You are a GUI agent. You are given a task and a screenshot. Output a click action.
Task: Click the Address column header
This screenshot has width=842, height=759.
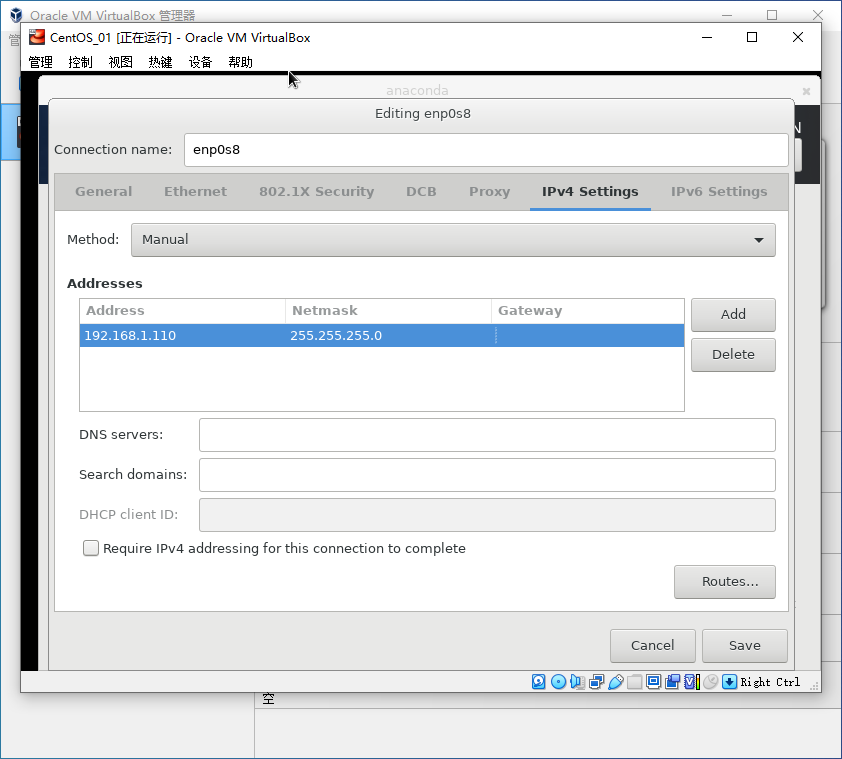point(183,311)
